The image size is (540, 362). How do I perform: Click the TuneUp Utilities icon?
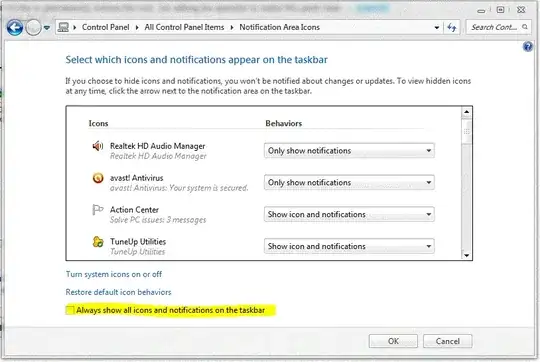pyautogui.click(x=98, y=242)
